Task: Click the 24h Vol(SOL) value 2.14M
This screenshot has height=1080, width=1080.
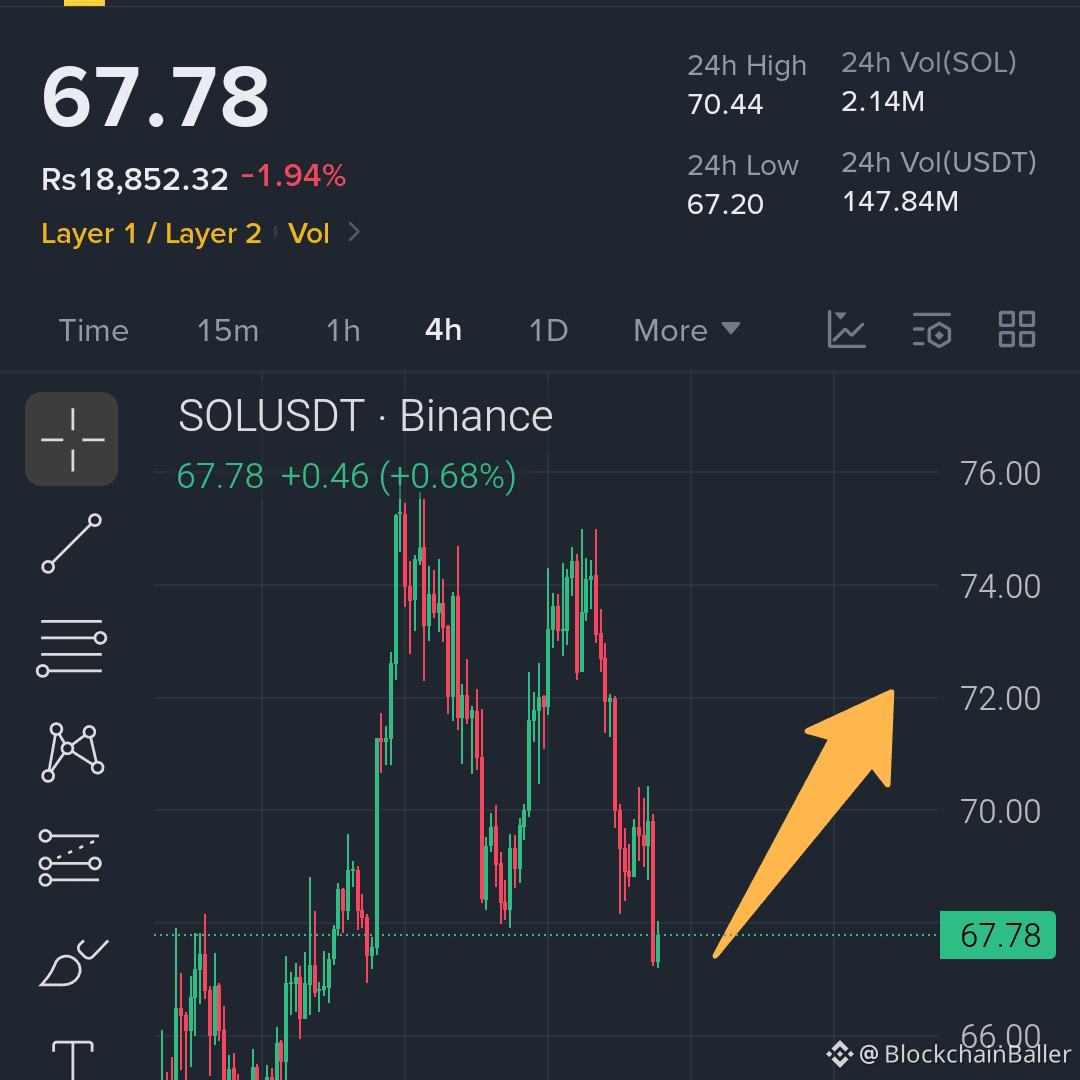Action: (x=882, y=102)
